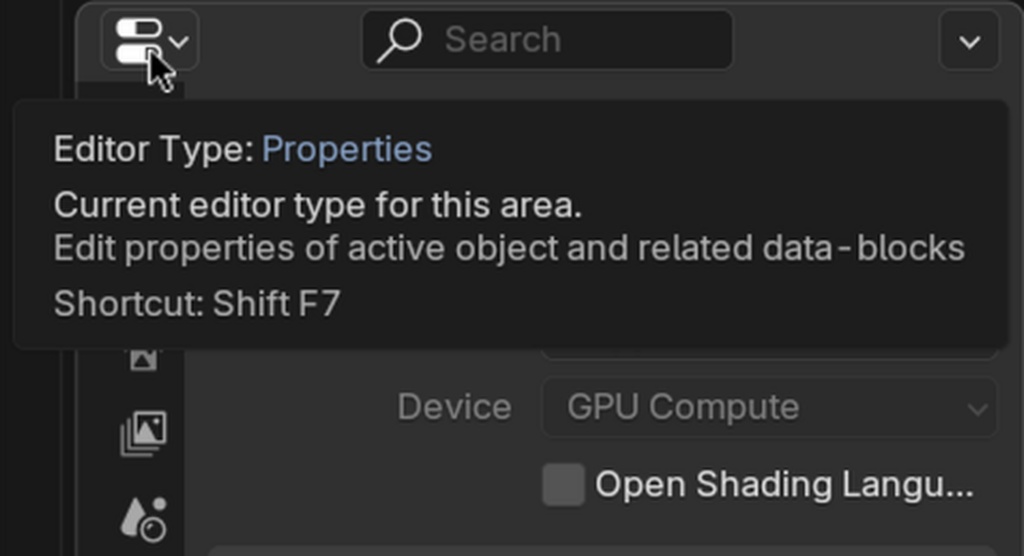
Task: Click the chevron beside the editor type icon
Action: pos(180,42)
